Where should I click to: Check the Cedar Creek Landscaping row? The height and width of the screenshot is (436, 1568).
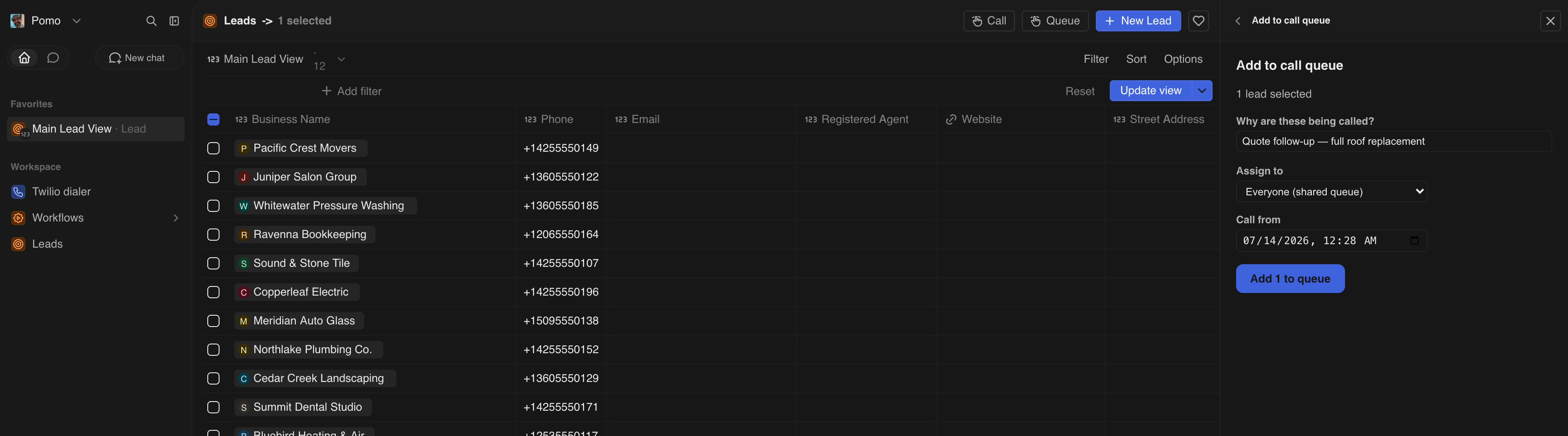(x=213, y=378)
